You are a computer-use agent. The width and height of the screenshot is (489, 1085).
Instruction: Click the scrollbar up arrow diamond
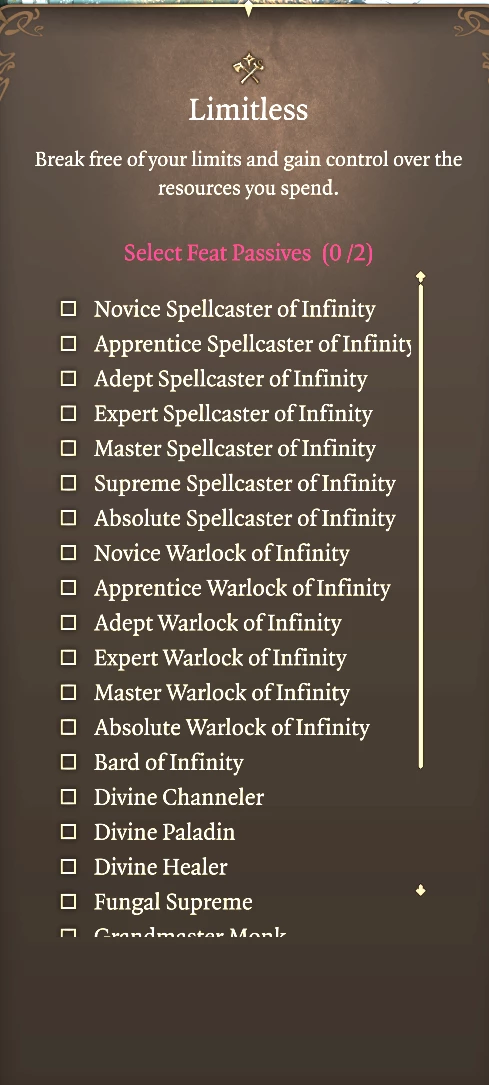click(420, 277)
